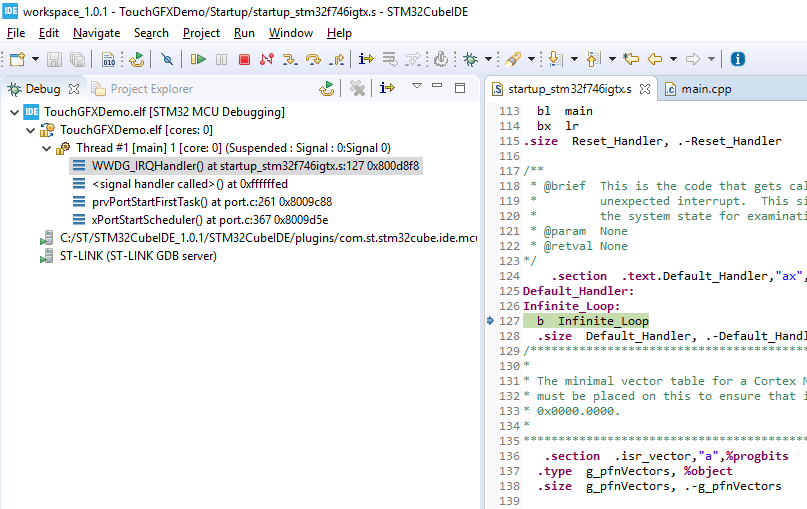Click the Step Return icon
The width and height of the screenshot is (807, 509).
pyautogui.click(x=337, y=59)
